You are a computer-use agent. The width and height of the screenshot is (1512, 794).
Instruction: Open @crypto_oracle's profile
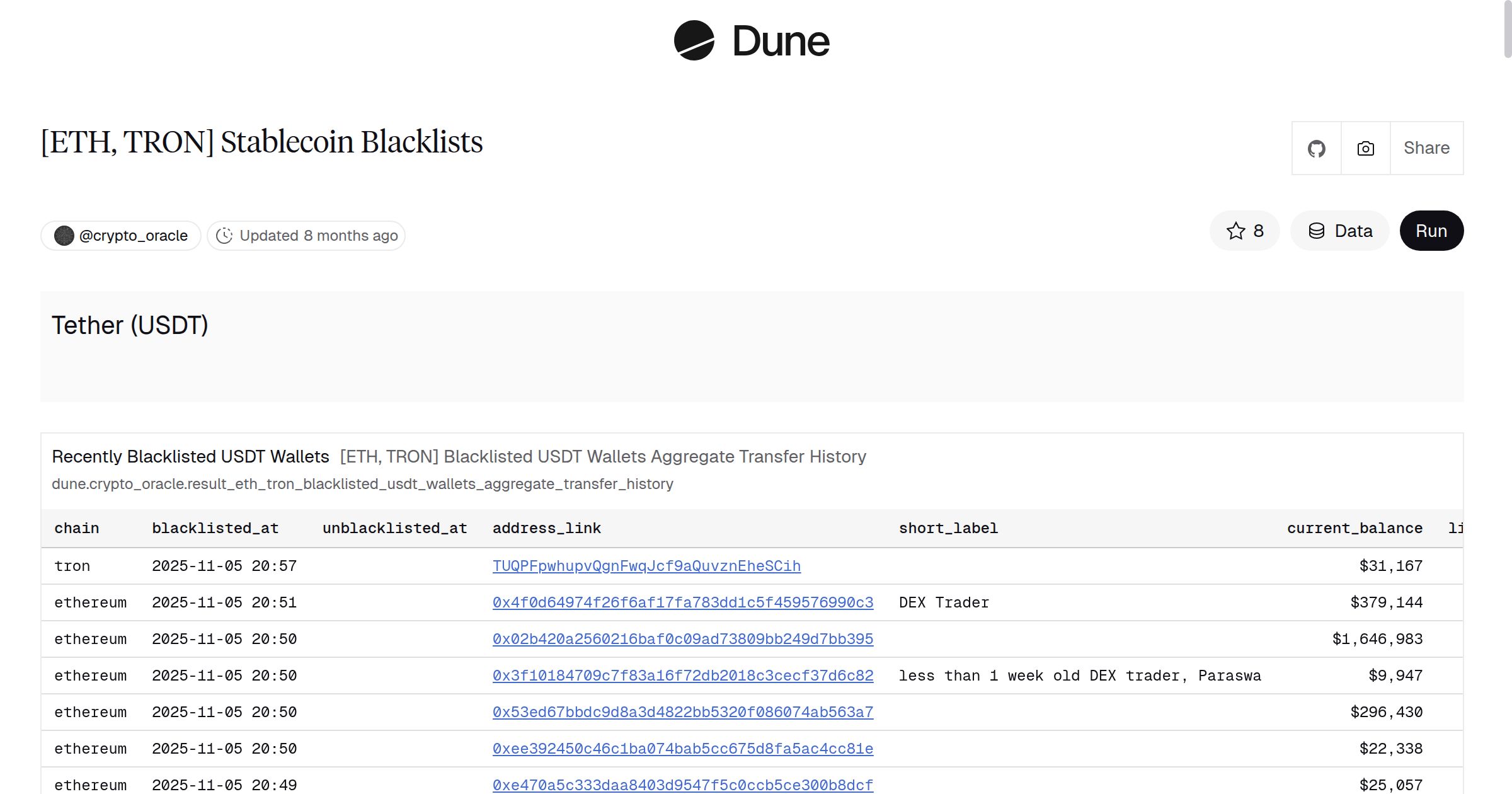click(133, 235)
